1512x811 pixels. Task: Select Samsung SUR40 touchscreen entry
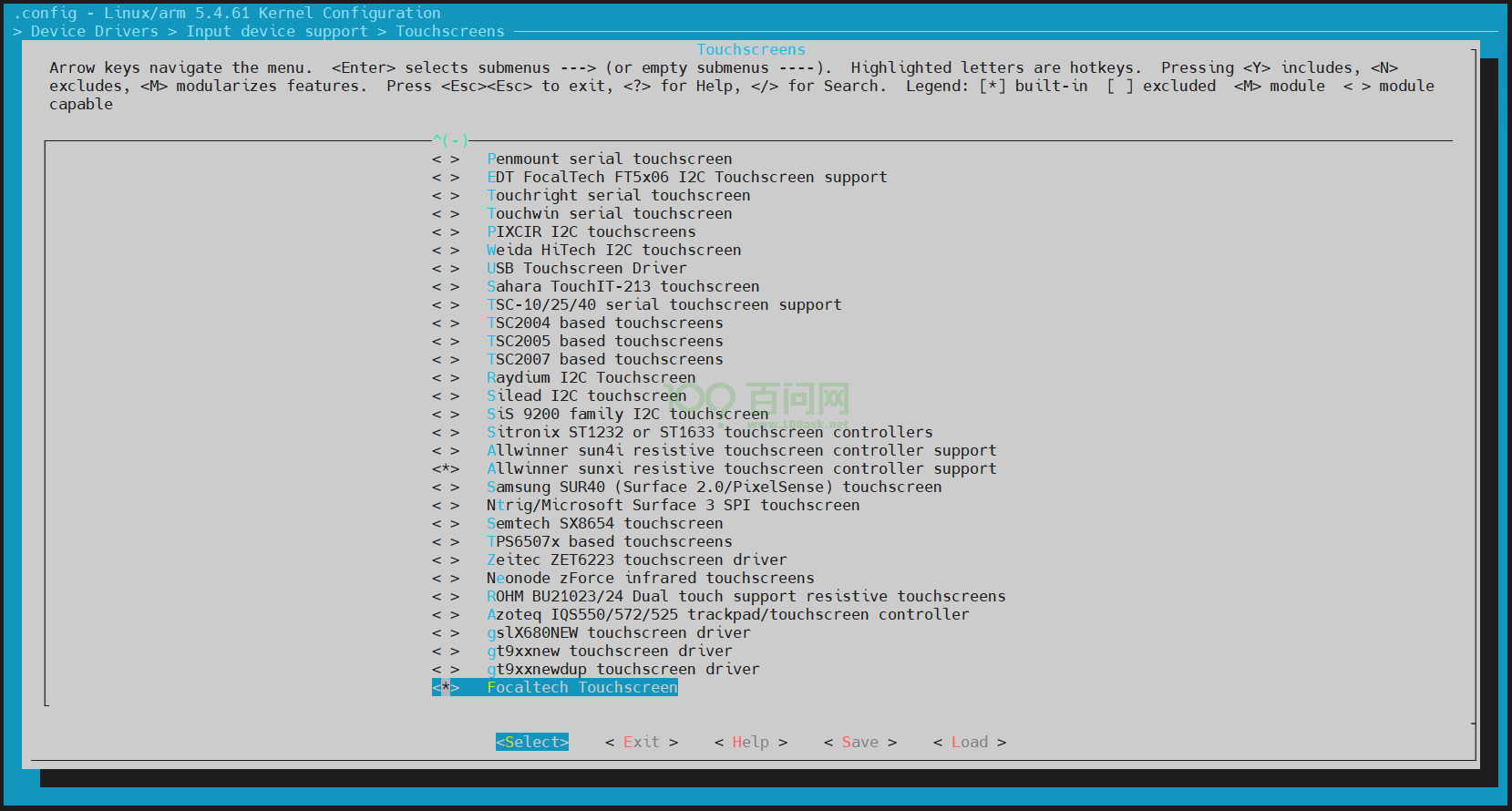(x=714, y=487)
